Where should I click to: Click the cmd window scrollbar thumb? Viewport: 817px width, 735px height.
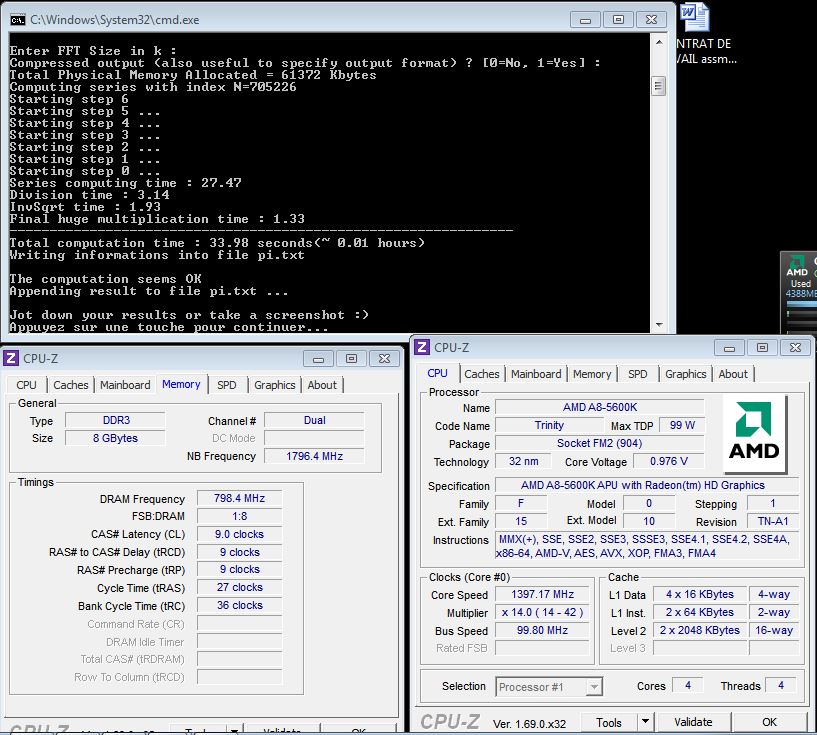(659, 86)
